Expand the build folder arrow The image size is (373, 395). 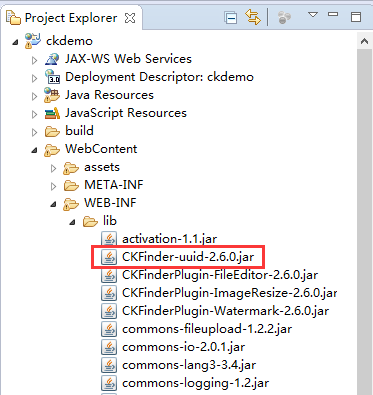(34, 132)
